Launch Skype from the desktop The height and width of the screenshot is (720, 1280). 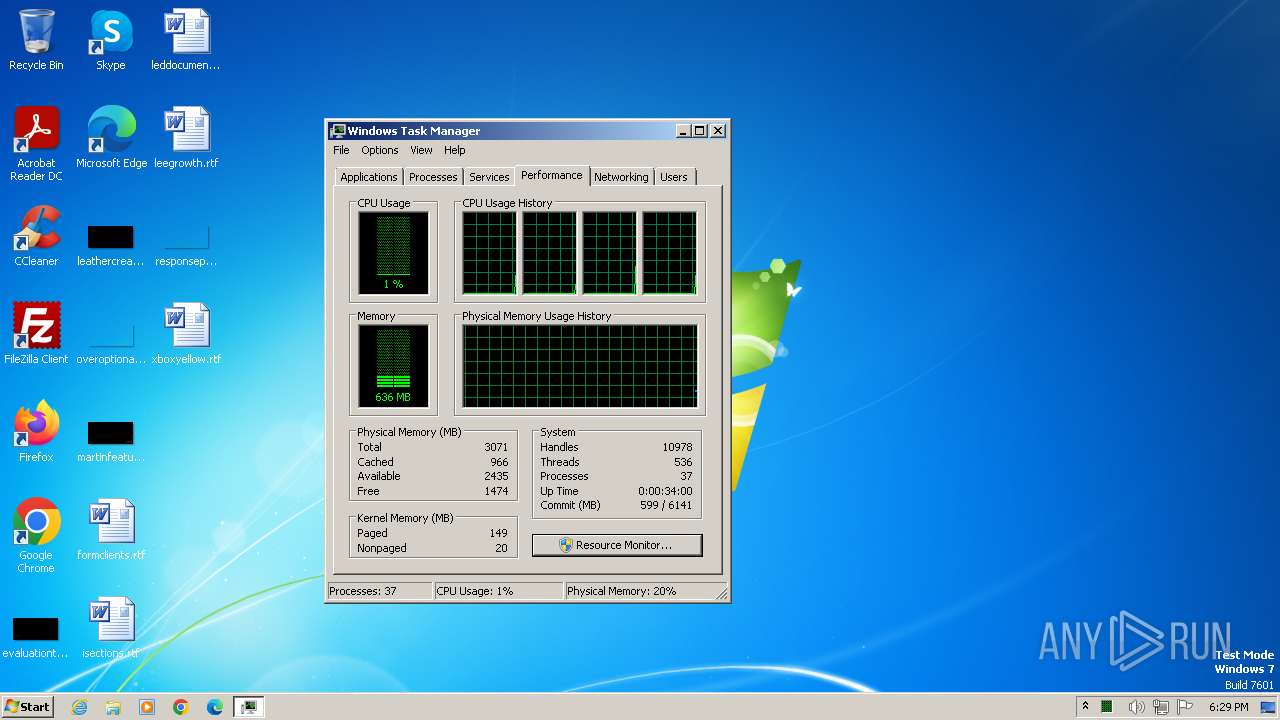tap(111, 40)
